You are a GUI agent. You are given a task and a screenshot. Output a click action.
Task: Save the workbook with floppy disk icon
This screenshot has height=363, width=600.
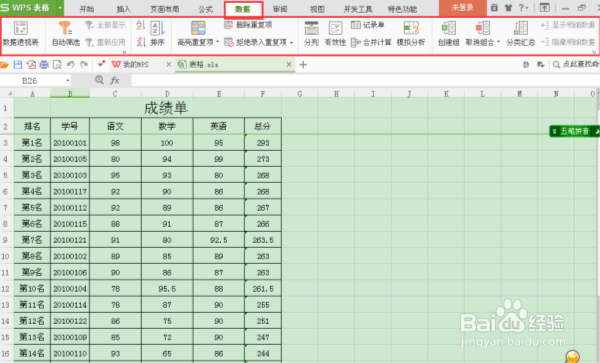click(x=18, y=65)
